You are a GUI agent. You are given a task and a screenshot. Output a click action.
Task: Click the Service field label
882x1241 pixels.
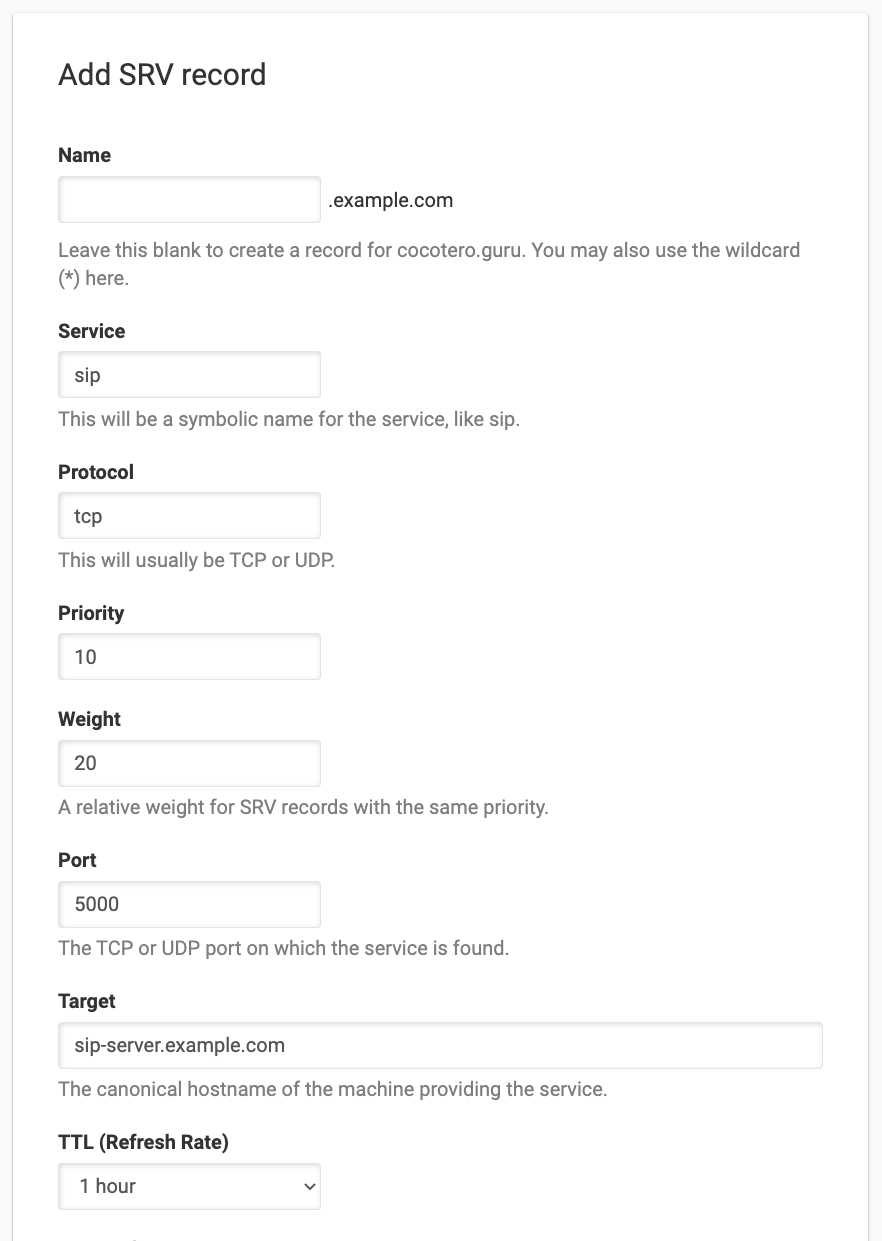[92, 331]
